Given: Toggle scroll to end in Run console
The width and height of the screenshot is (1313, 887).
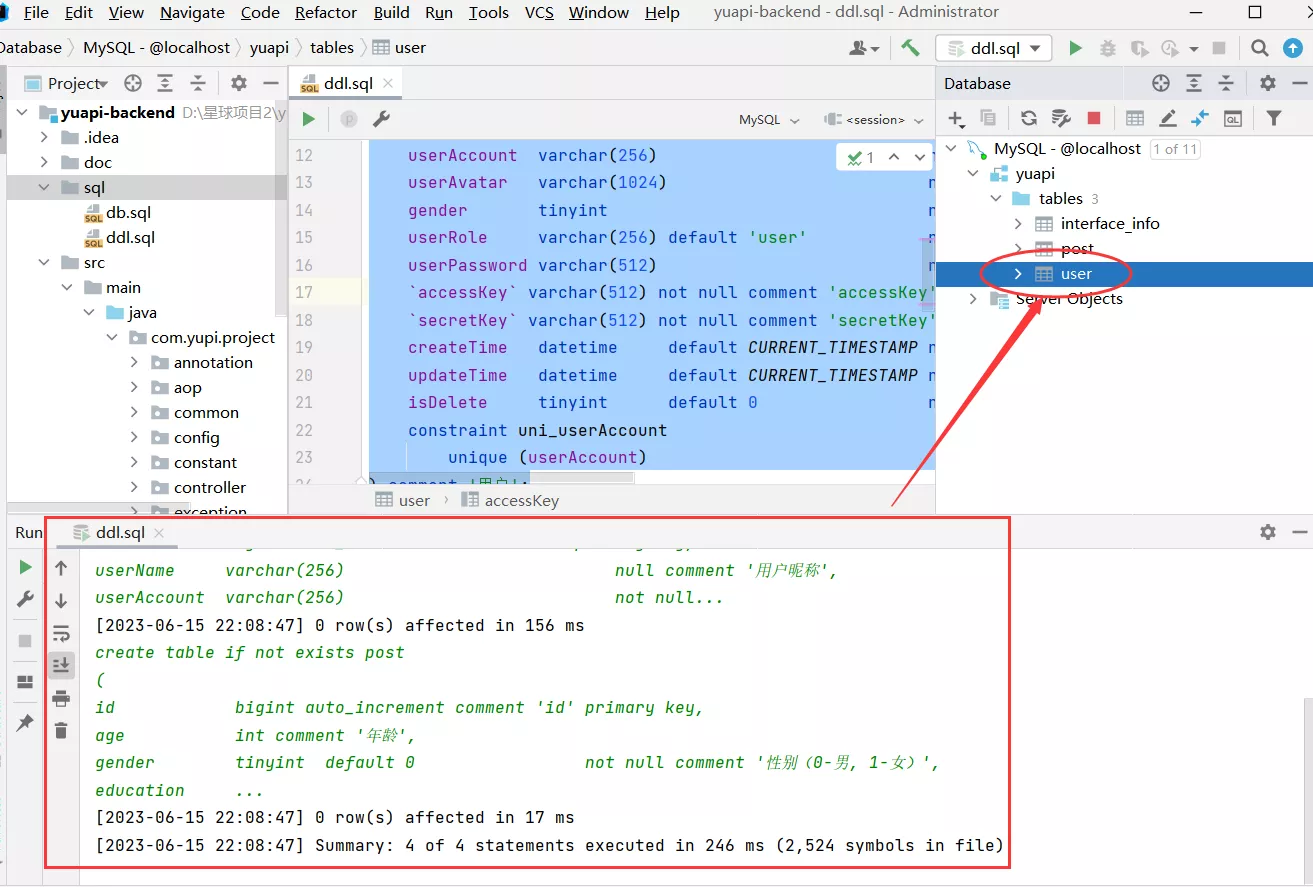Looking at the screenshot, I should click(x=61, y=665).
